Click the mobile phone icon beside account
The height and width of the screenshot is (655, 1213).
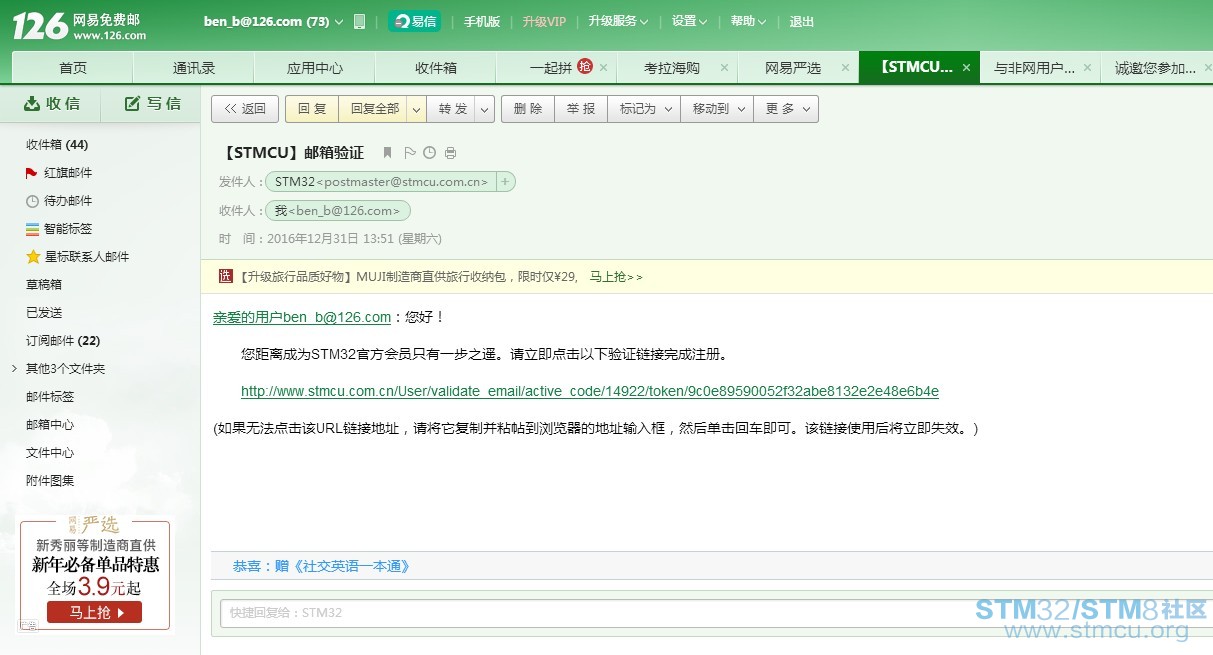click(360, 21)
